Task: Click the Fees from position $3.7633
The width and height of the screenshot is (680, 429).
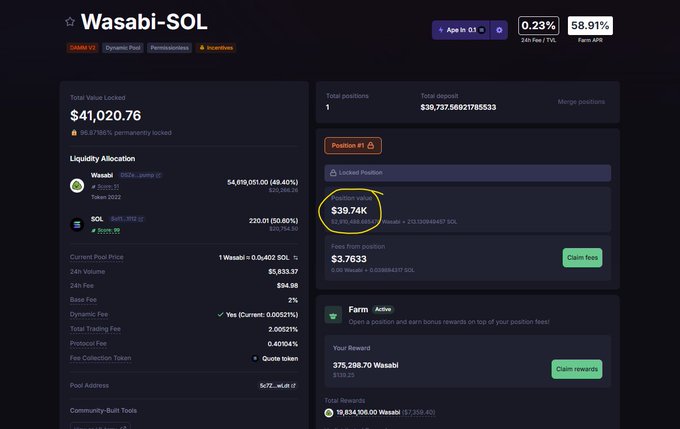Action: [349, 259]
